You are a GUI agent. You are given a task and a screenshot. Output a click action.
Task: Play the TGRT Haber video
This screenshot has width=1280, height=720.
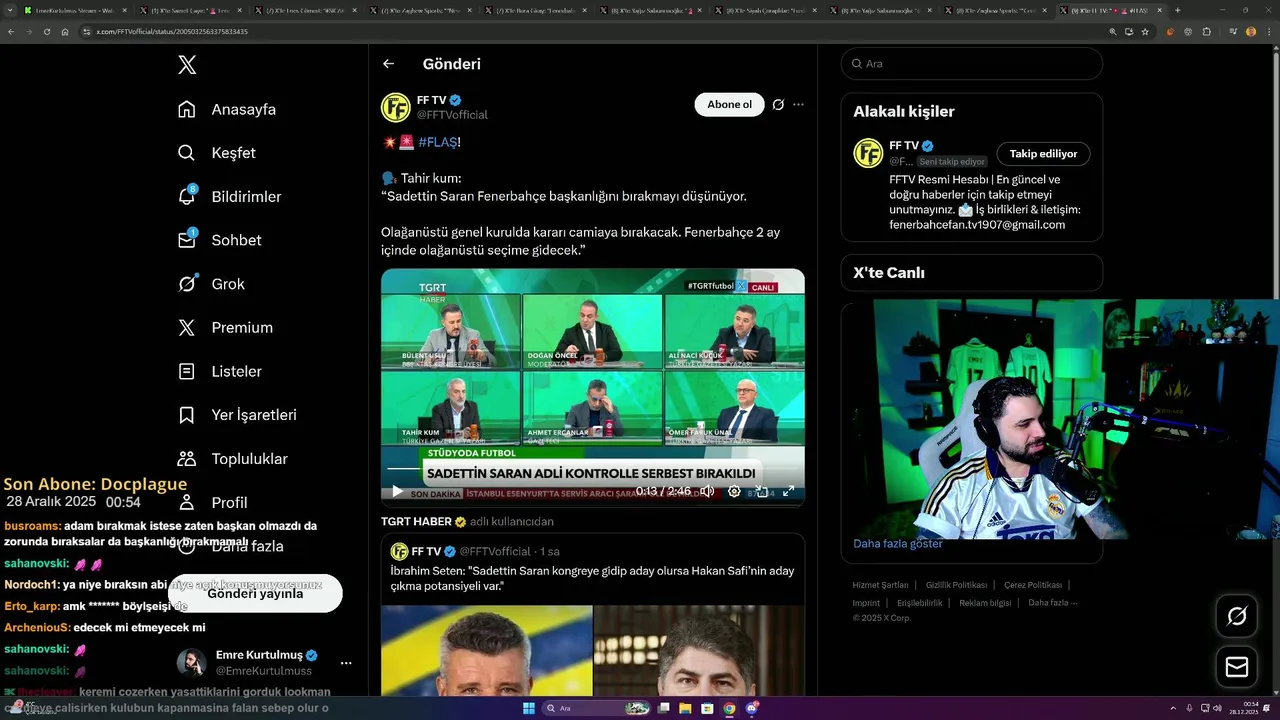397,491
